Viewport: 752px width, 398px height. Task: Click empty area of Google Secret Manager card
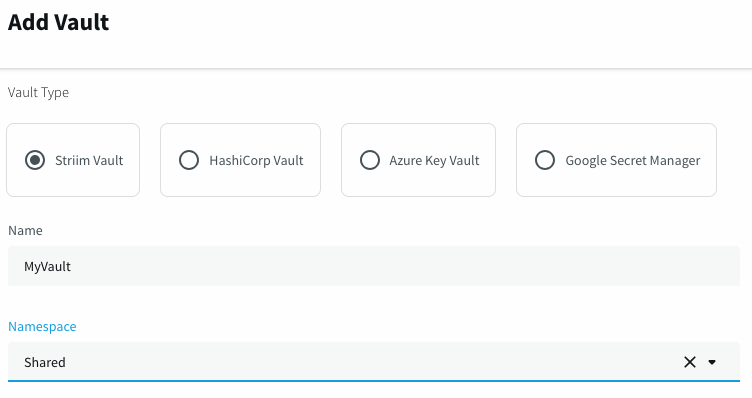(x=616, y=185)
